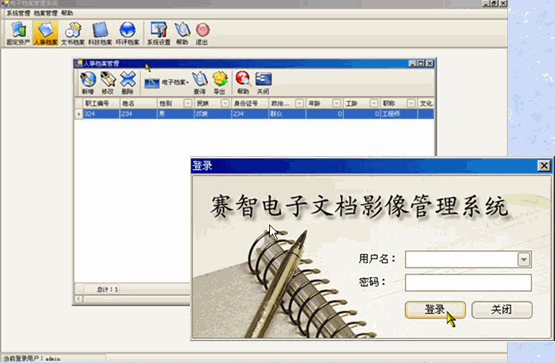Open the 系统管理 menu

(18, 13)
